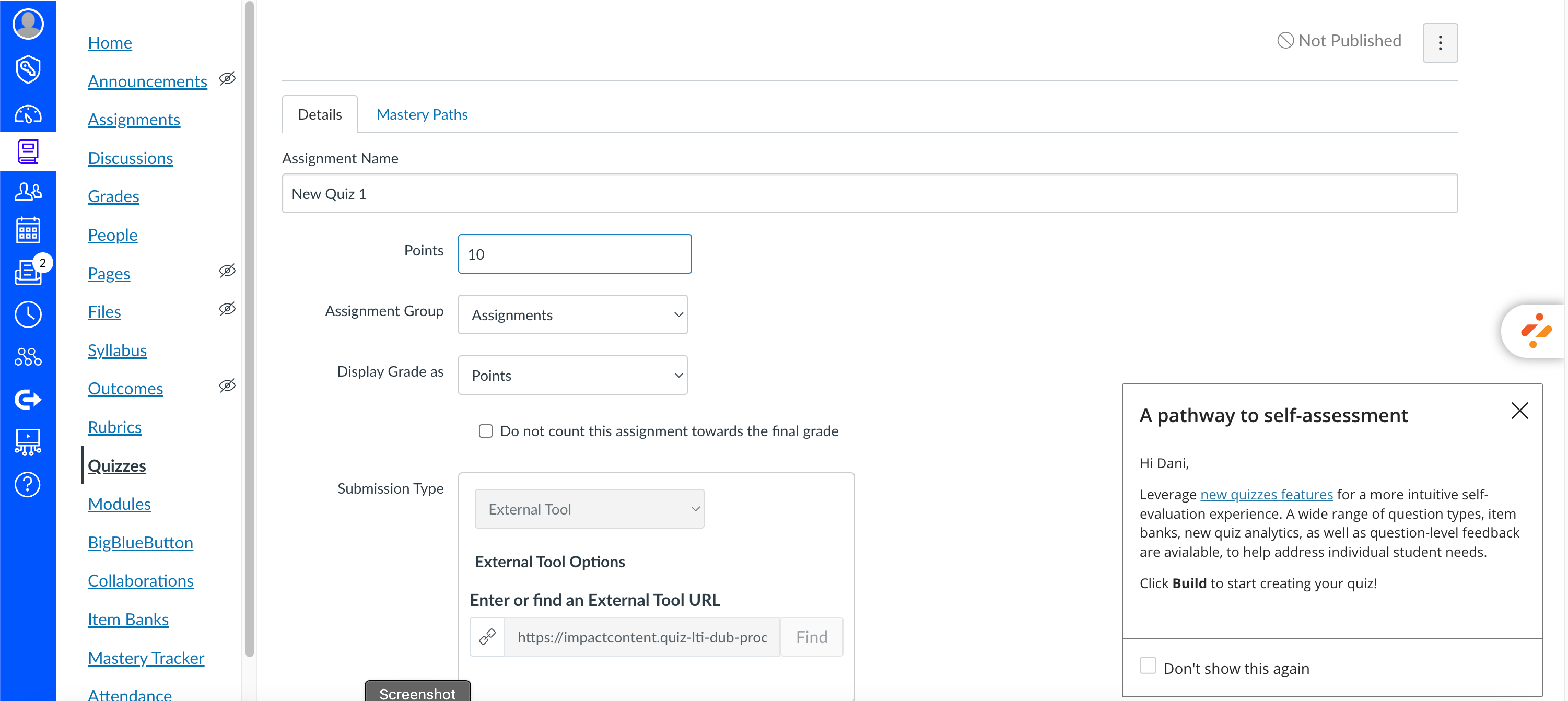This screenshot has height=701, width=1568.
Task: Click the link icon beside the External Tool URL
Action: (x=487, y=637)
